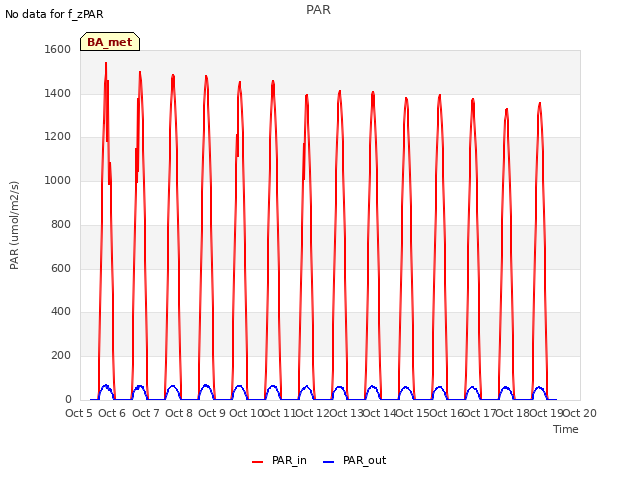The width and height of the screenshot is (640, 480).
Task: Click the Oct 8 x-axis tick label
Action: (179, 413)
